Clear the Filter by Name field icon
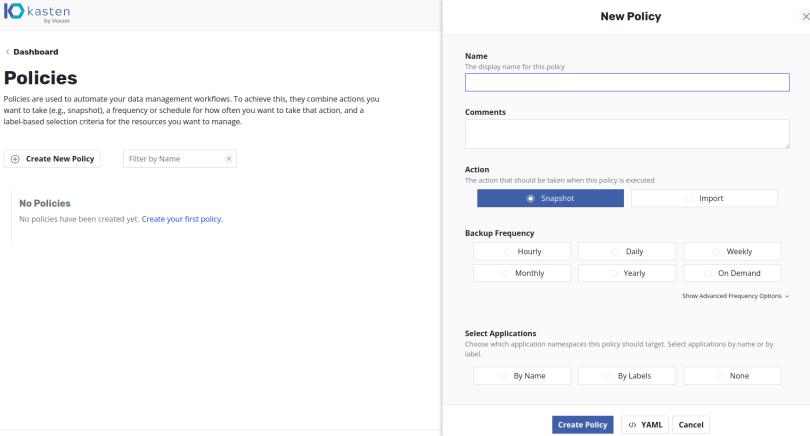 point(228,159)
